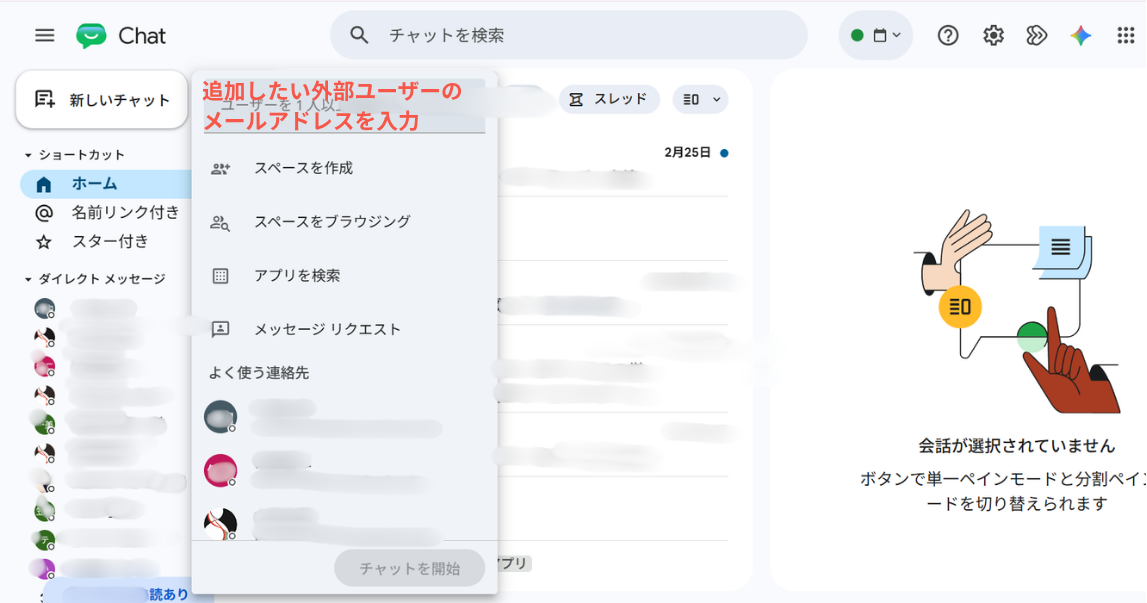Image resolution: width=1147 pixels, height=603 pixels.
Task: Open the main hamburger menu
Action: point(45,35)
